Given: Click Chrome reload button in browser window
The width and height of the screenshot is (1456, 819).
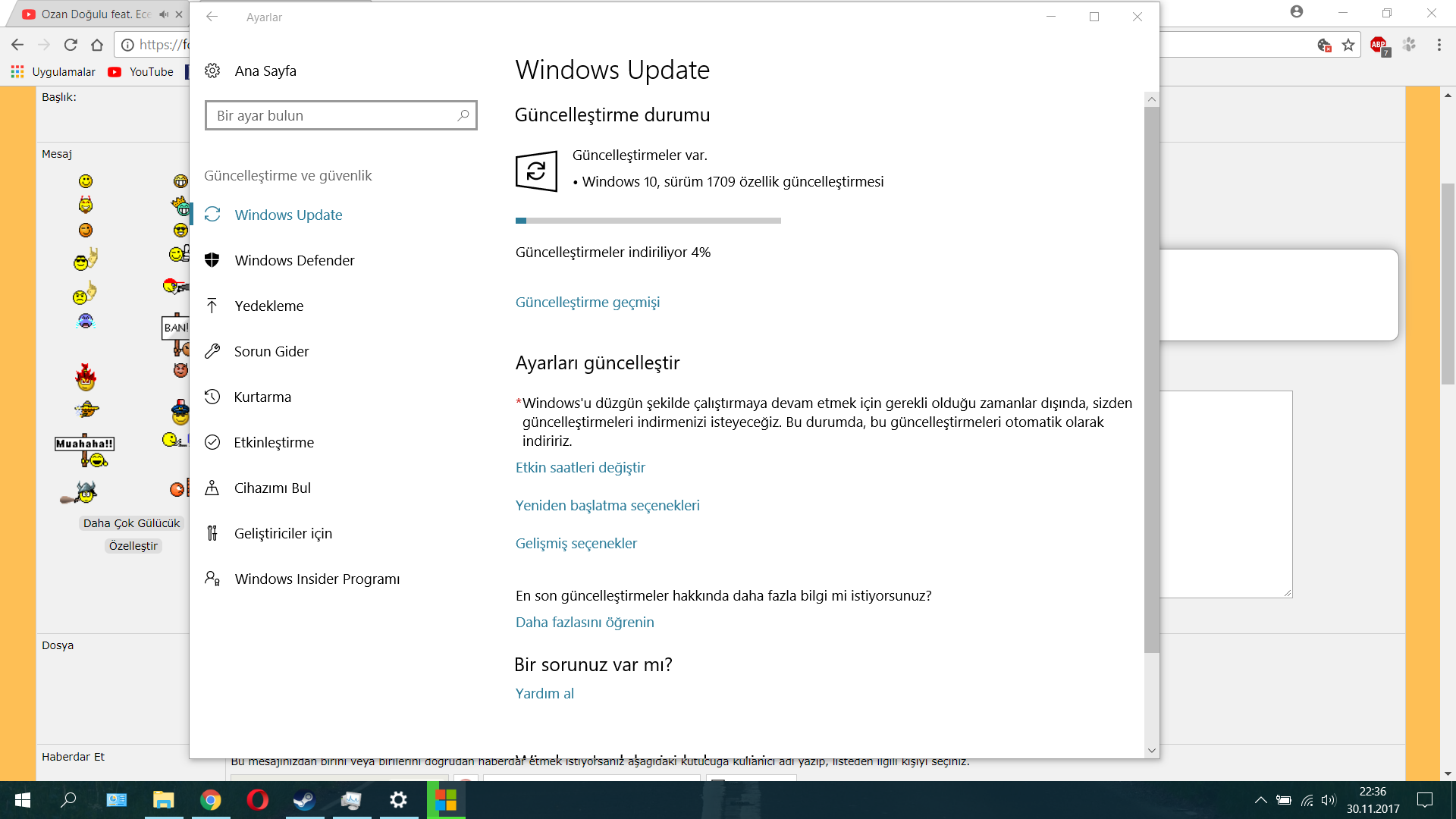Looking at the screenshot, I should tap(71, 45).
